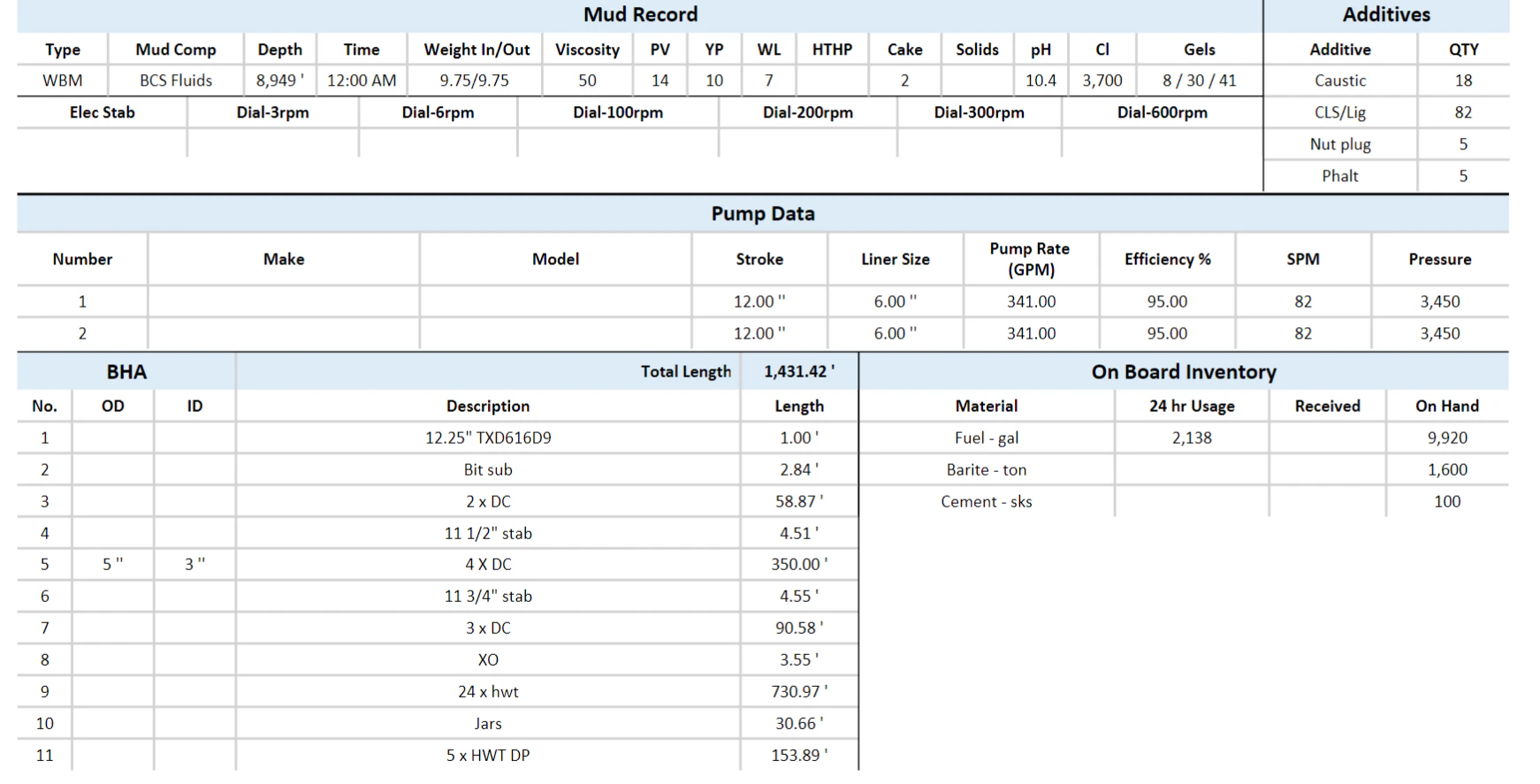The image size is (1540, 784).
Task: Select weight in/out value '9.75/9.75'
Action: (x=475, y=80)
